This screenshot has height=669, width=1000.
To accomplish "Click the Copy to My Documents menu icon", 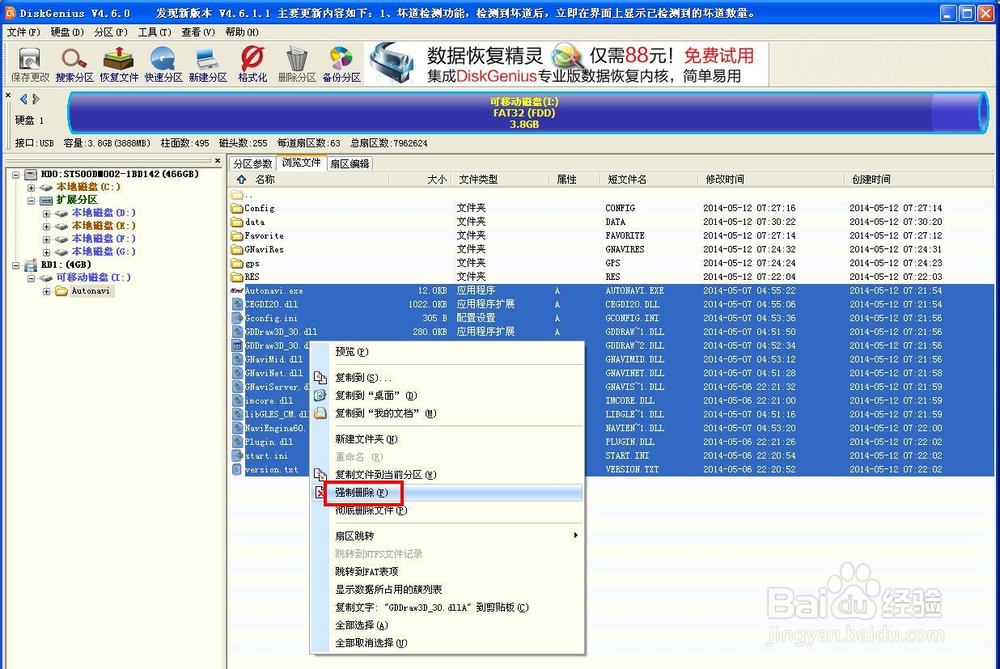I will [x=320, y=413].
